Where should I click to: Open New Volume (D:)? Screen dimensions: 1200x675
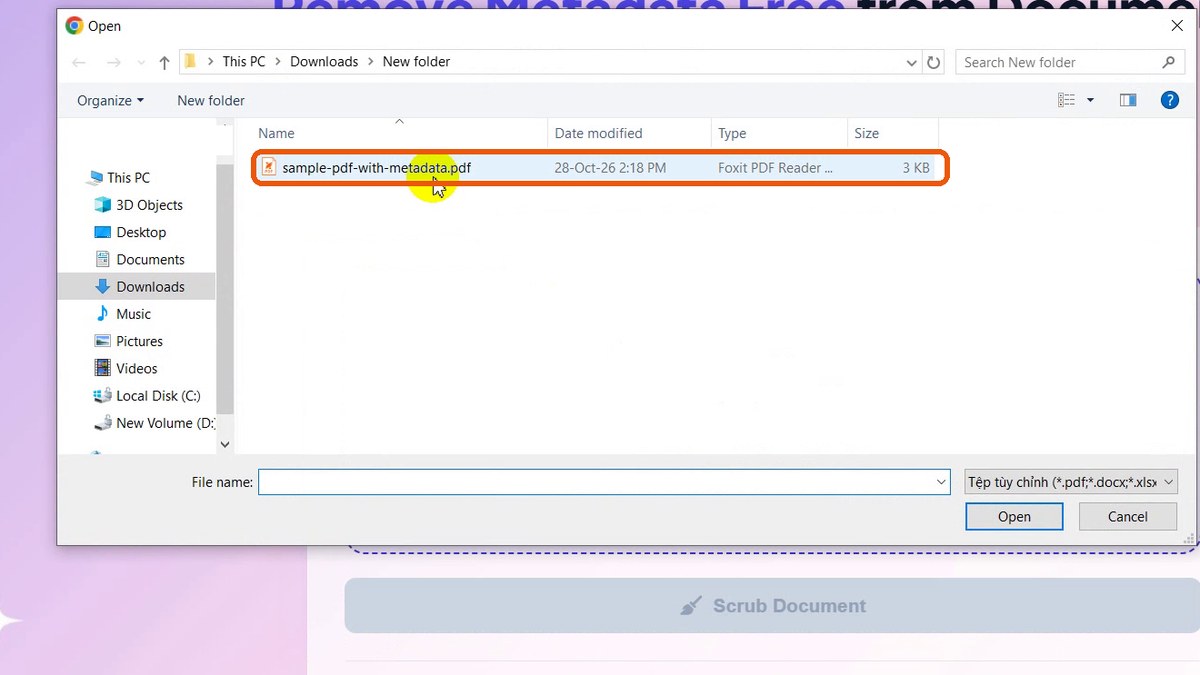click(x=164, y=423)
